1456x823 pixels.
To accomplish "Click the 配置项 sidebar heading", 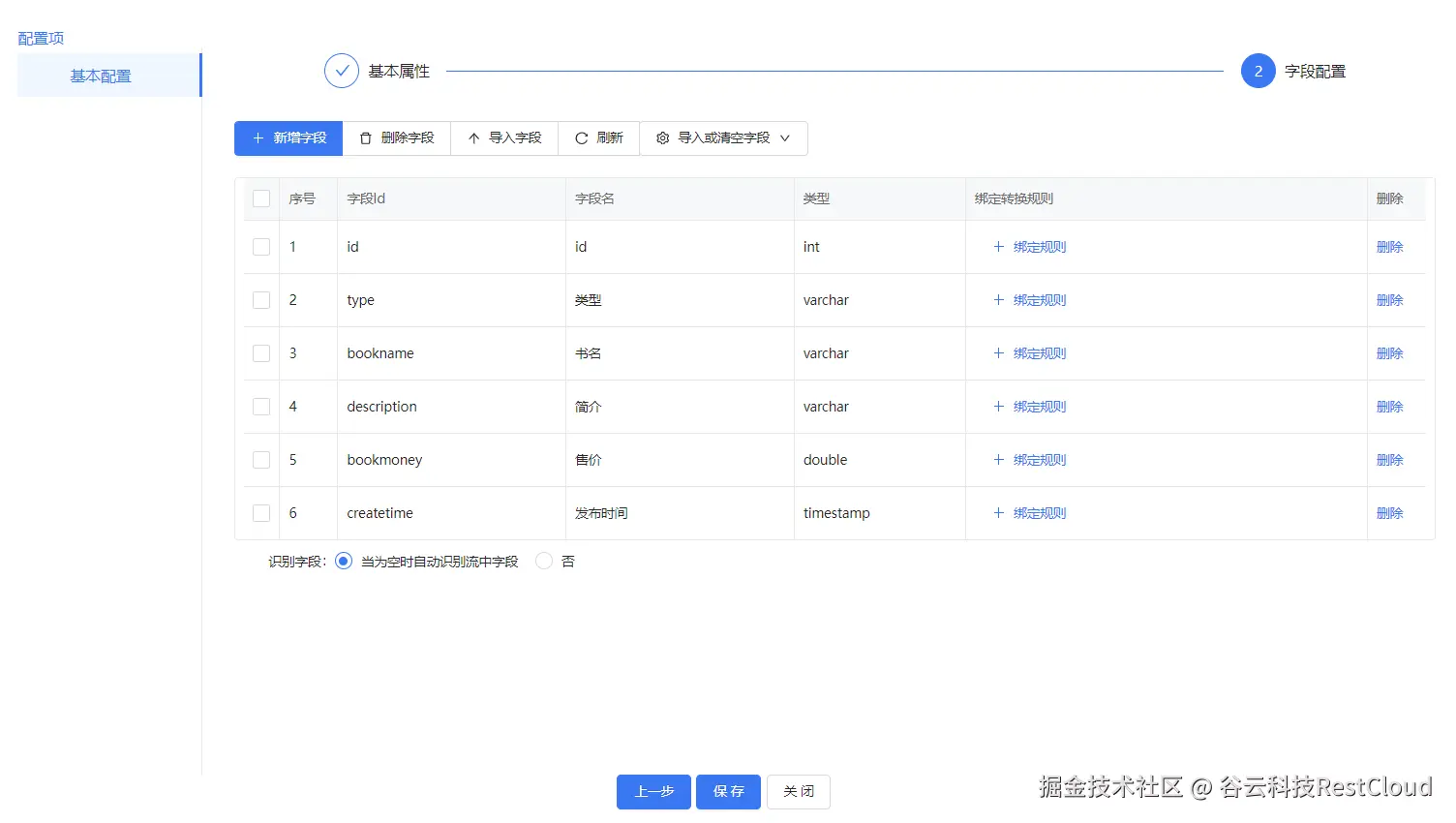I will tap(41, 39).
